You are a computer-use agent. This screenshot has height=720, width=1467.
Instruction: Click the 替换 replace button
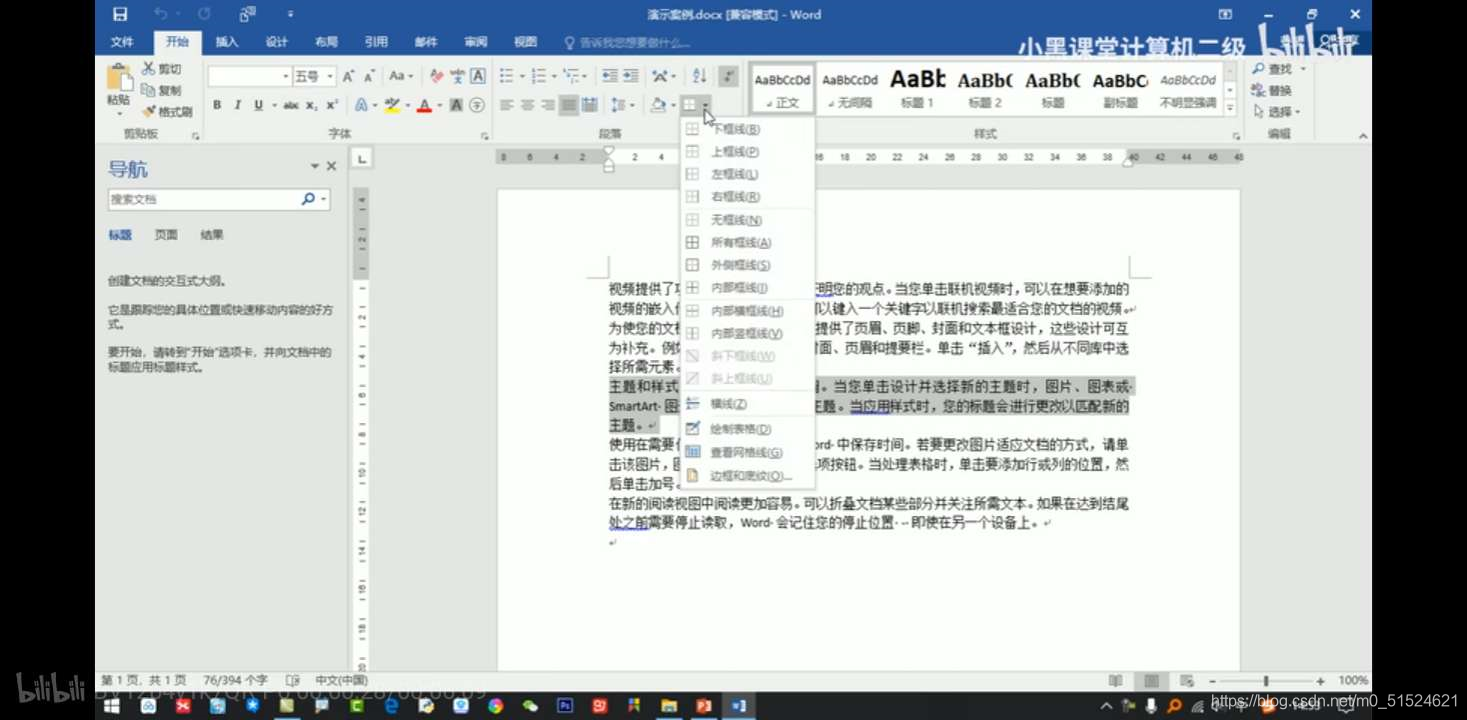click(x=1272, y=90)
